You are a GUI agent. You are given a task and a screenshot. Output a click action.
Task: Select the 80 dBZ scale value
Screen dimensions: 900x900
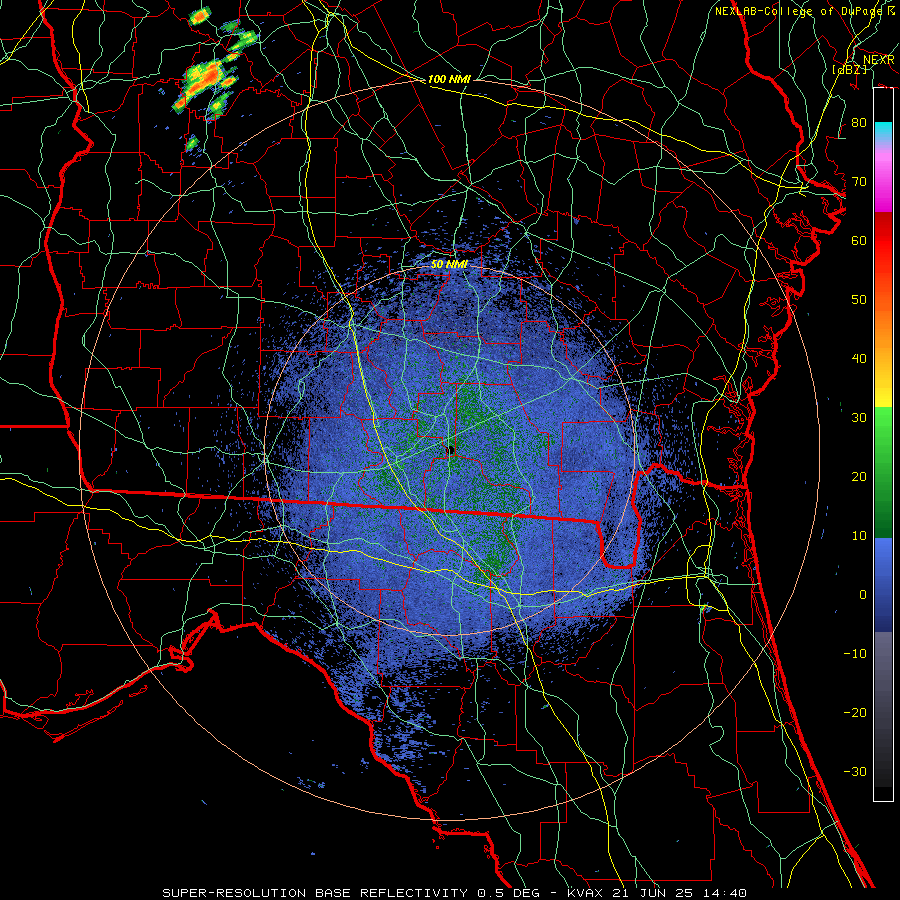pos(859,122)
